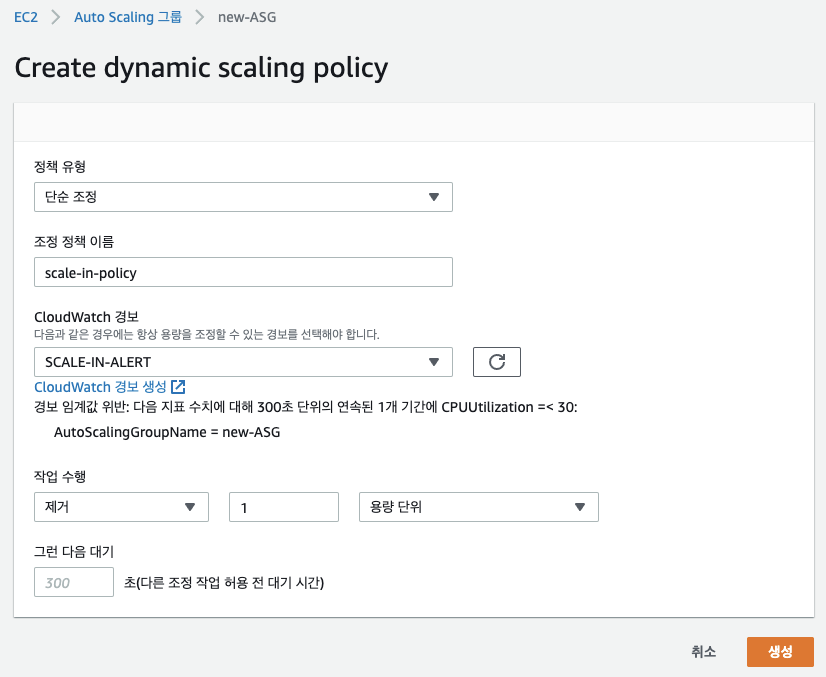Open the external link icon beside CloudWatch 경보 생성
The image size is (826, 677).
178,387
